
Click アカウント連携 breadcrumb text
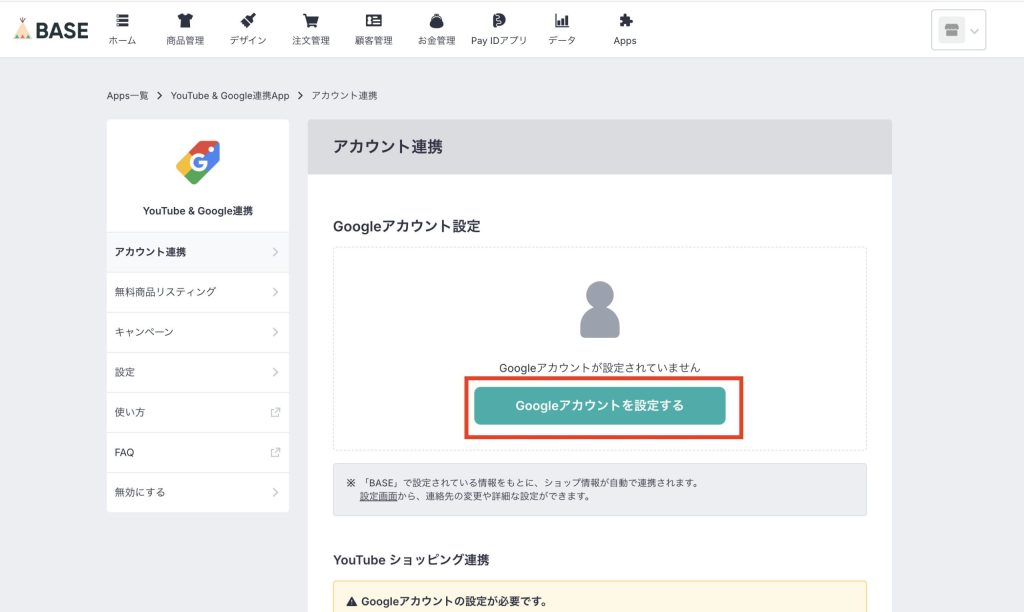point(344,95)
